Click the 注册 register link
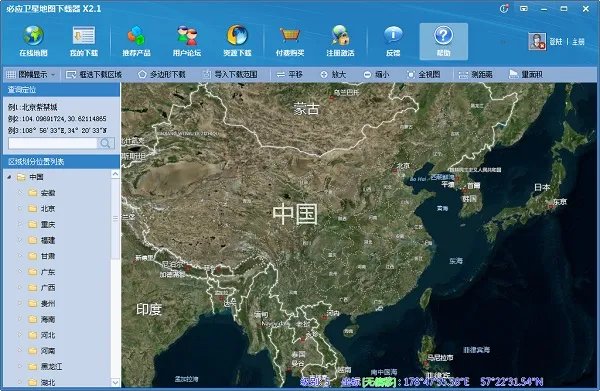 578,42
